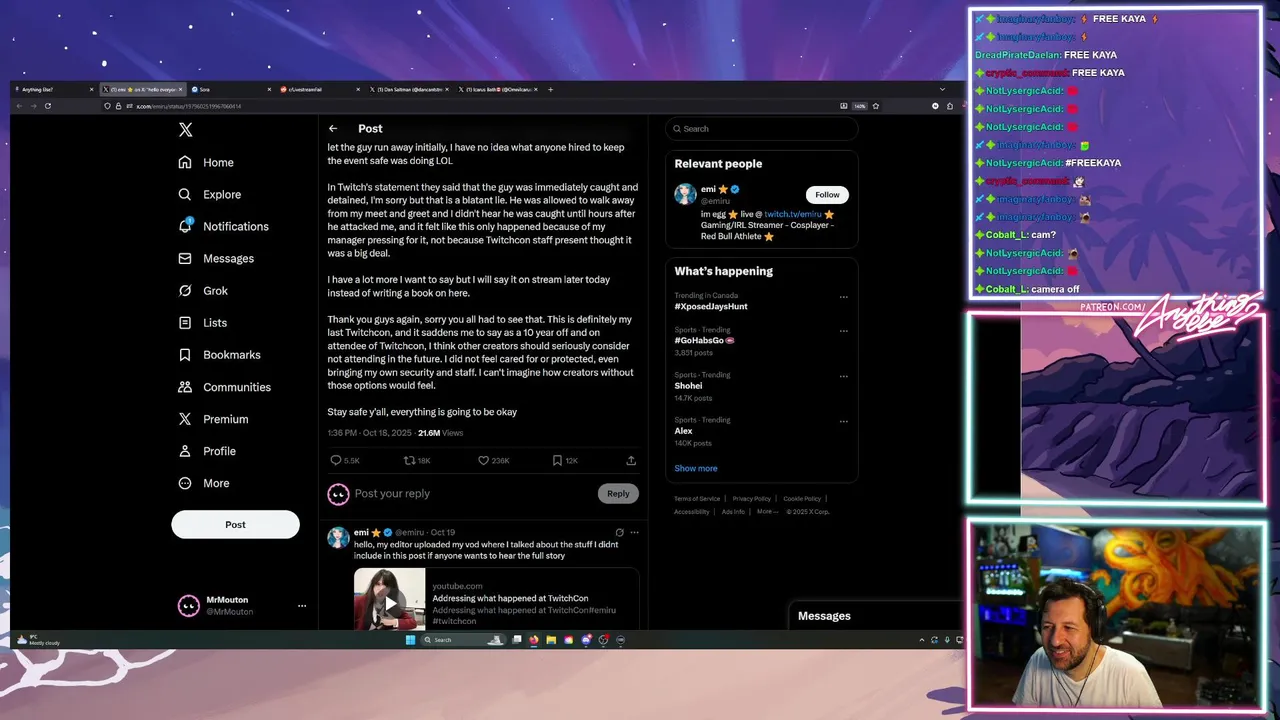Open Messages in X sidebar
The width and height of the screenshot is (1280, 720).
click(x=216, y=258)
